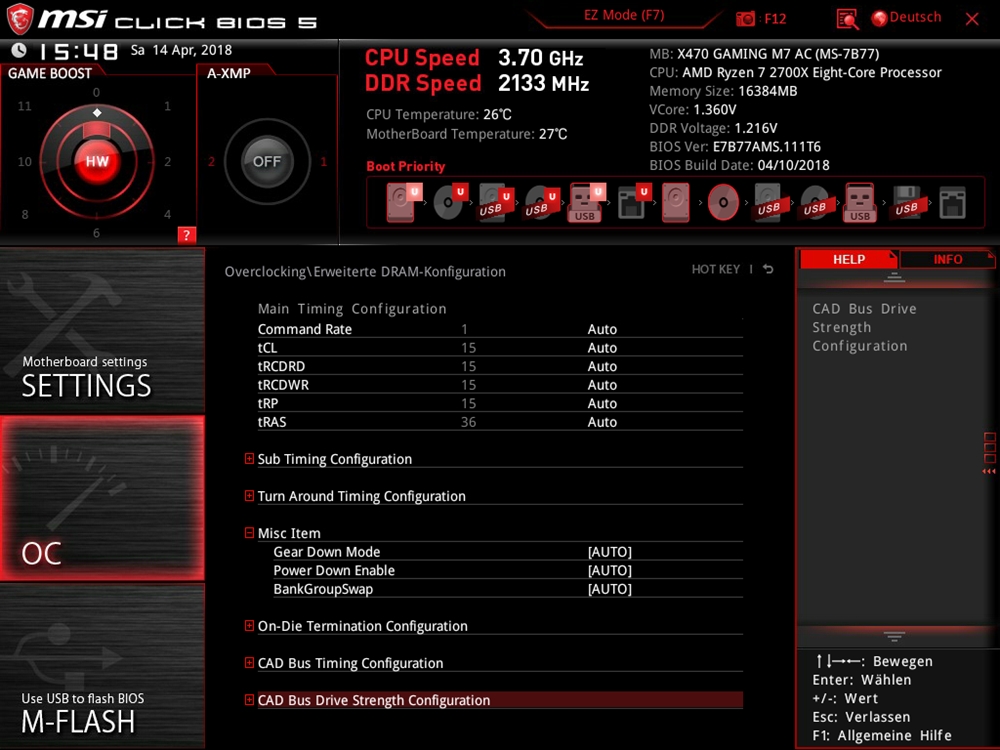Collapse help panel using top handle icon
The width and height of the screenshot is (1000, 750).
point(893,277)
